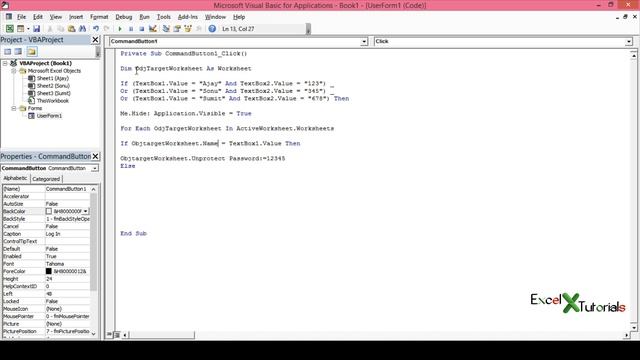This screenshot has width=640, height=360.
Task: Open Find with the binoculars icon
Action: tap(82, 29)
